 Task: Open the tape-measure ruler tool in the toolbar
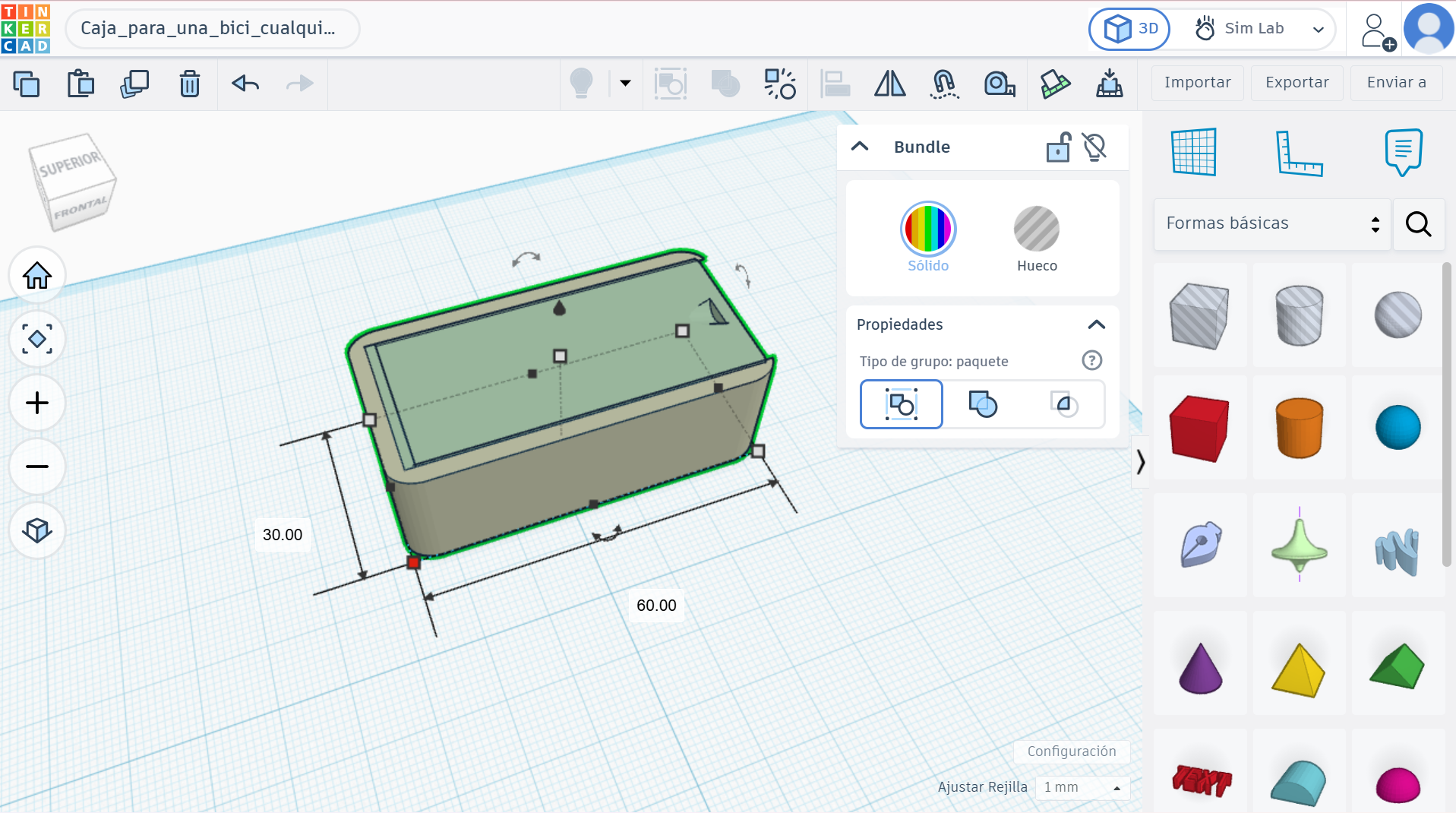click(1000, 84)
